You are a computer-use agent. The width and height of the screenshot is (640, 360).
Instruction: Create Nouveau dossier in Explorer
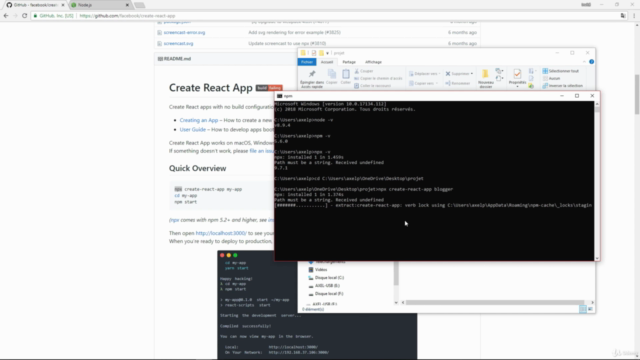[485, 79]
